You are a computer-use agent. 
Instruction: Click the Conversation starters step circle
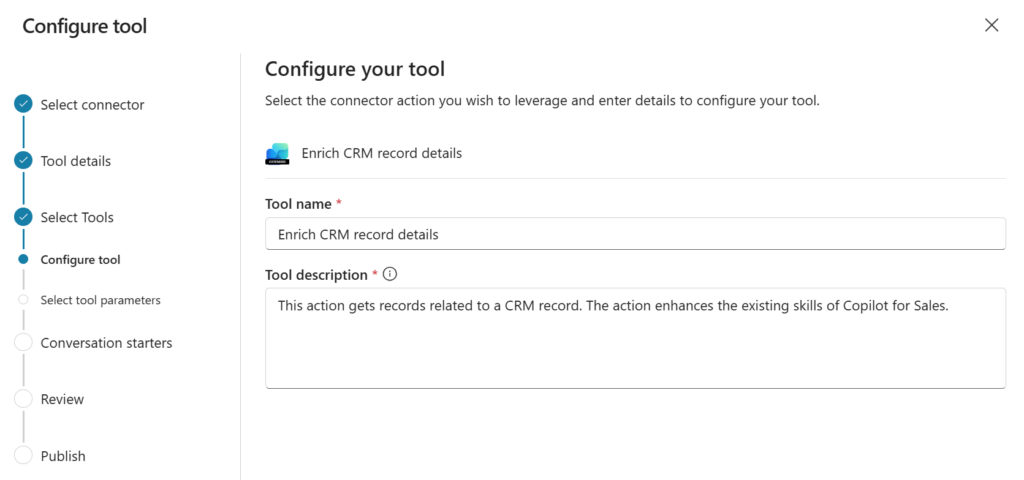point(23,343)
